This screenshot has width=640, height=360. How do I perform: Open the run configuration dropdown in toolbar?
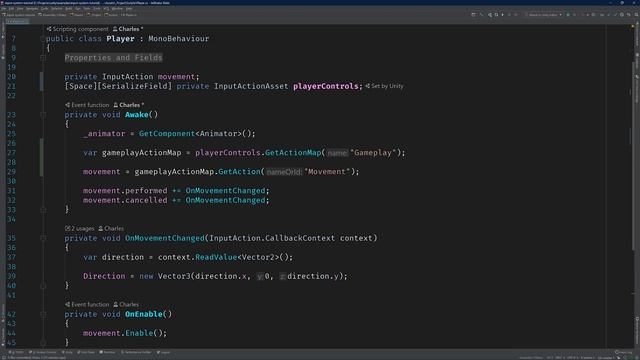544,15
